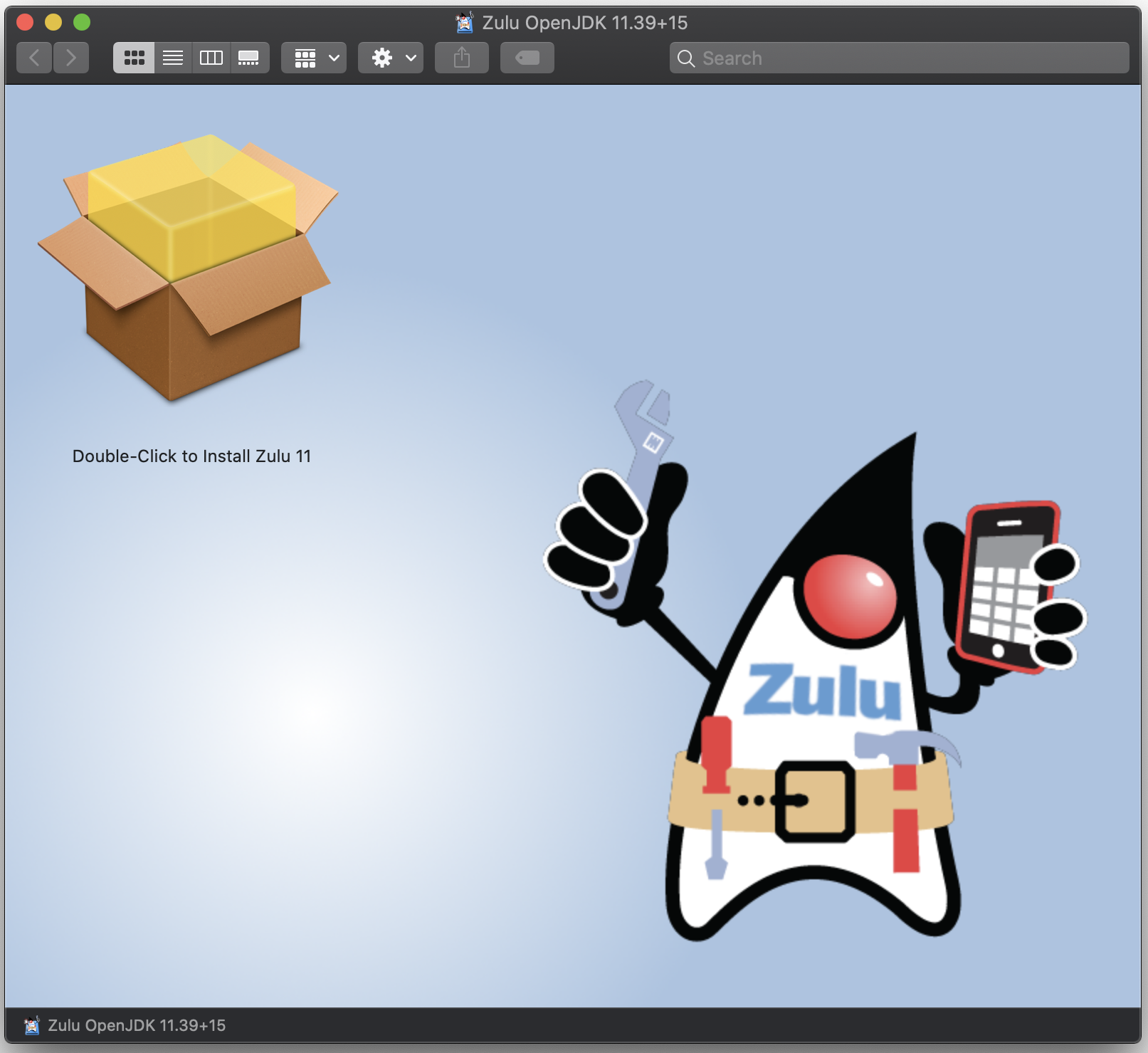Image resolution: width=1148 pixels, height=1053 pixels.
Task: Switch to Column view
Action: (211, 58)
